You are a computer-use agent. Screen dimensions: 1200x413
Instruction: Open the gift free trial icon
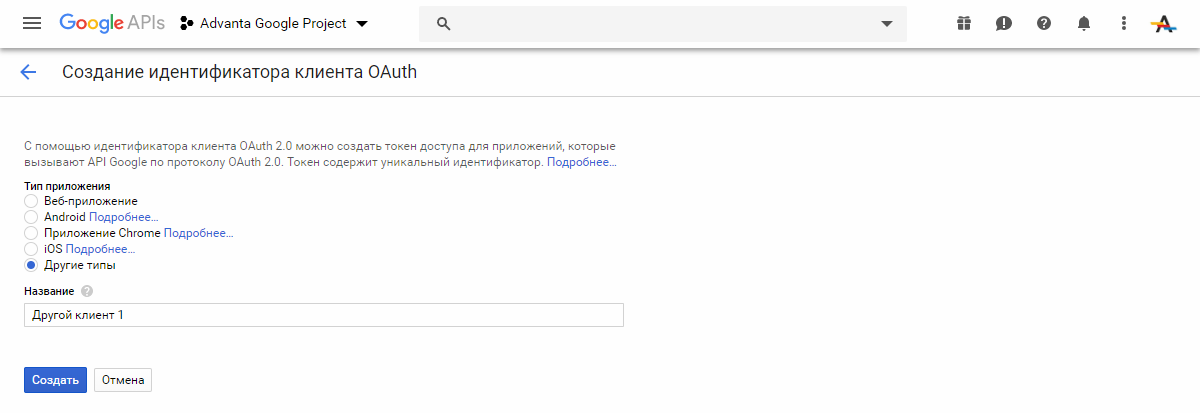click(963, 24)
